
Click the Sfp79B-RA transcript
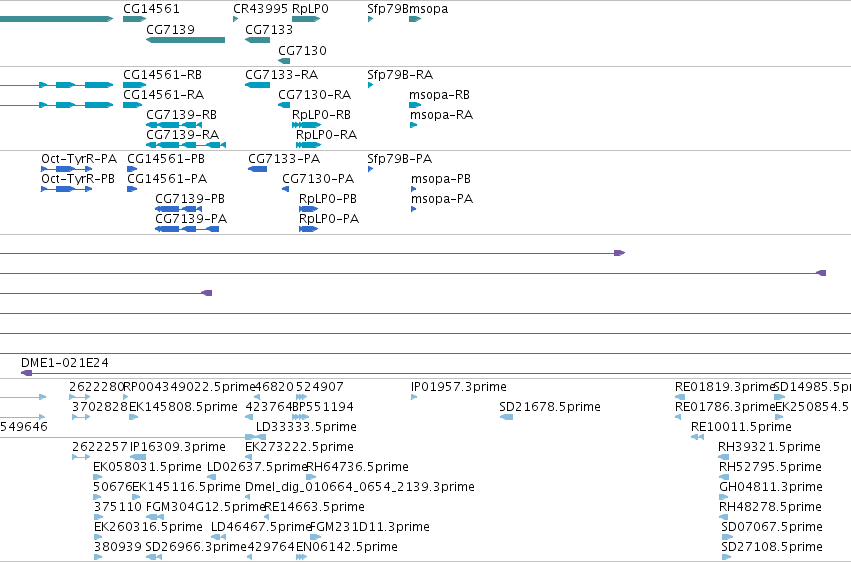click(x=370, y=85)
